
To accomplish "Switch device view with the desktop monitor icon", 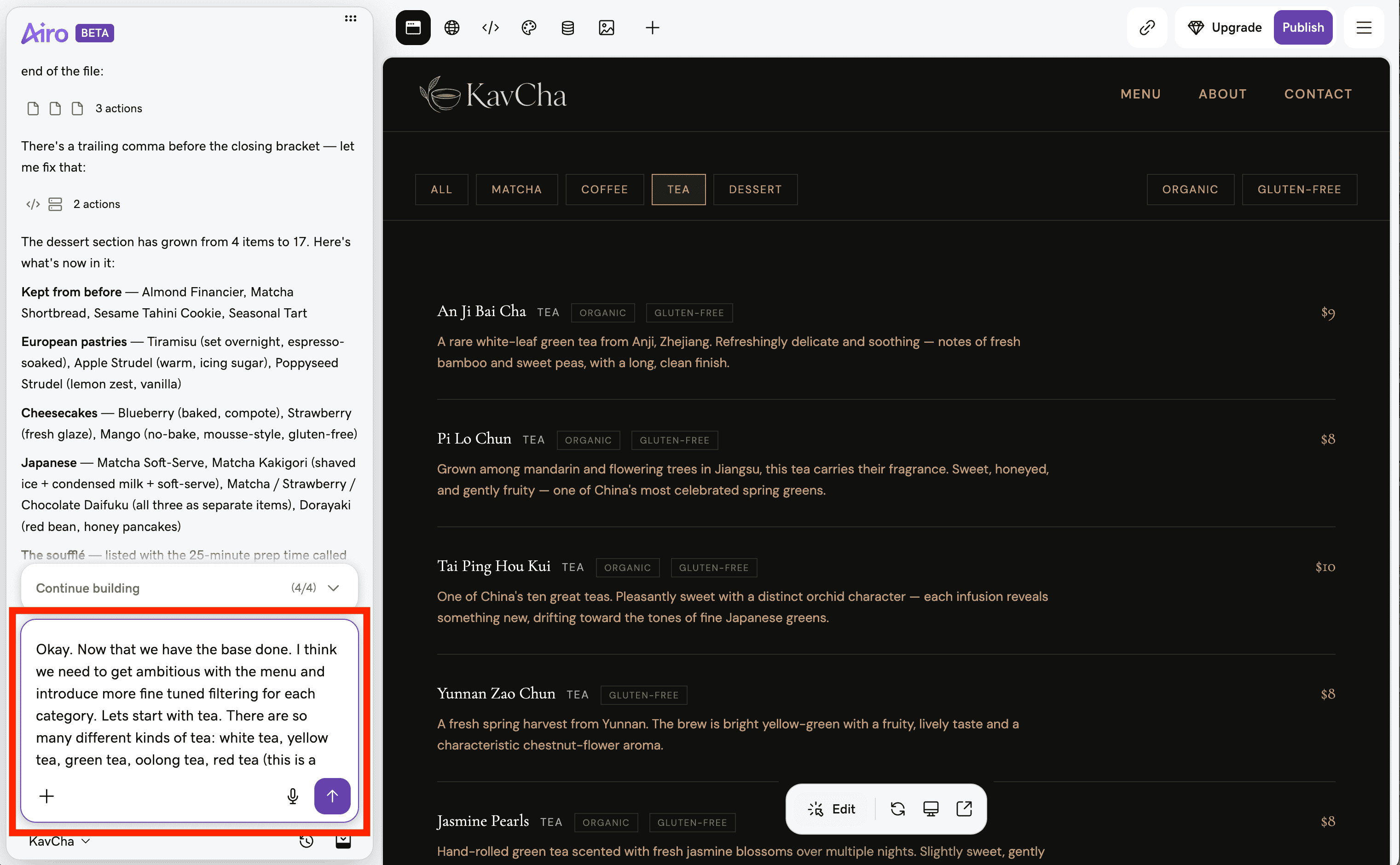I will coord(931,808).
